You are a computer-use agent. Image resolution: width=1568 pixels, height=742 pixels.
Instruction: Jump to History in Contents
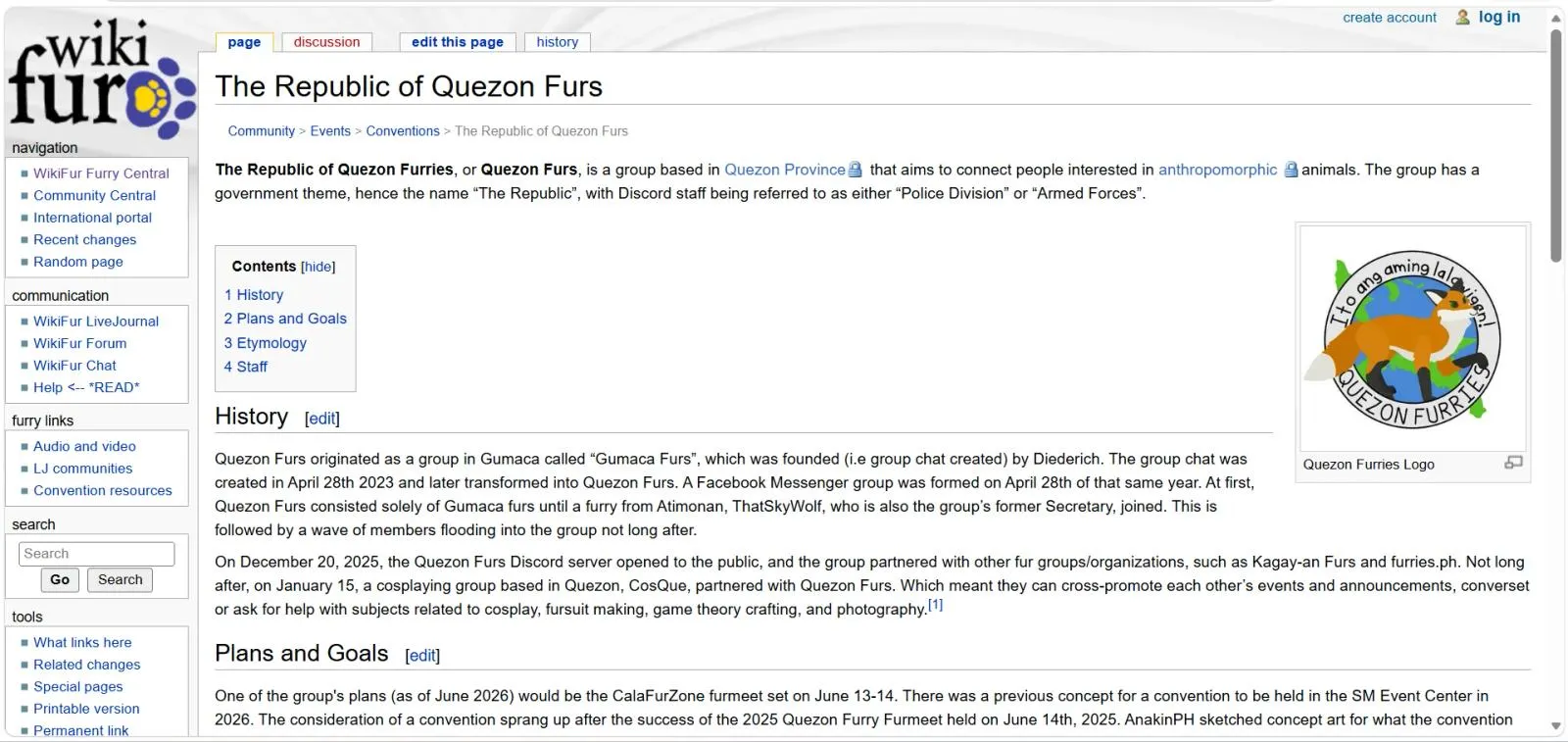(254, 295)
